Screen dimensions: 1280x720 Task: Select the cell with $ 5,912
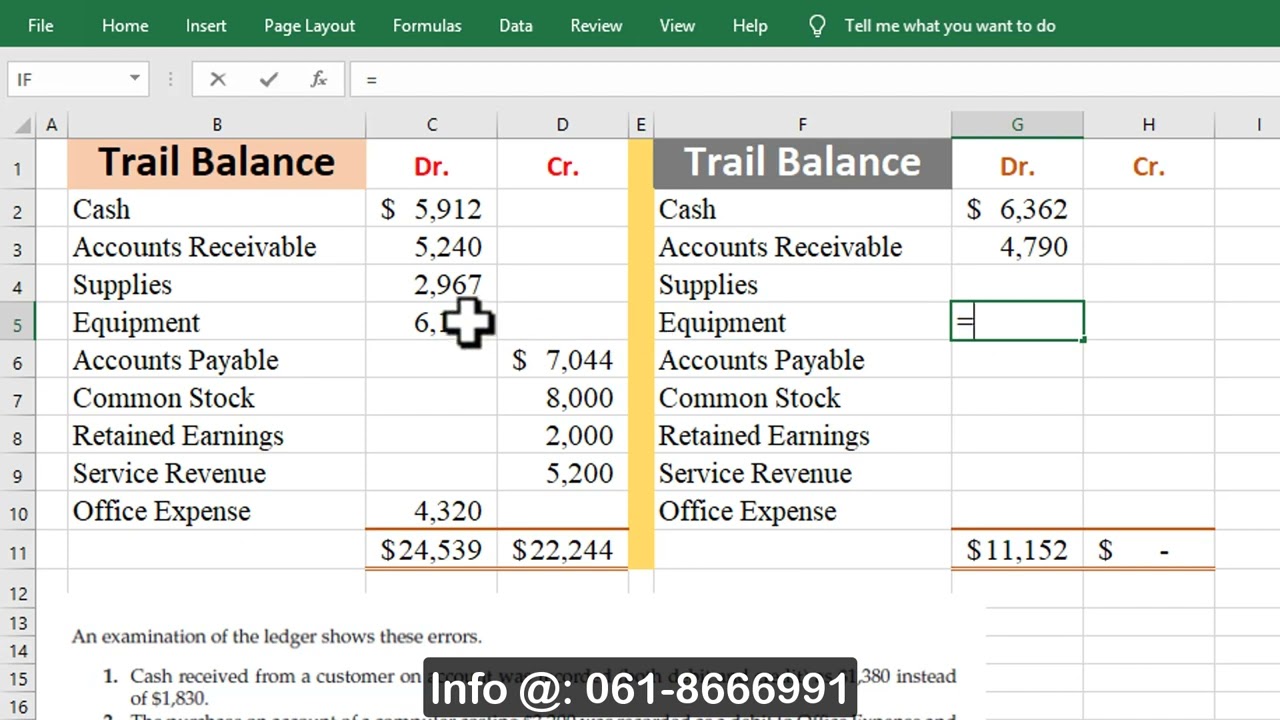pos(431,209)
